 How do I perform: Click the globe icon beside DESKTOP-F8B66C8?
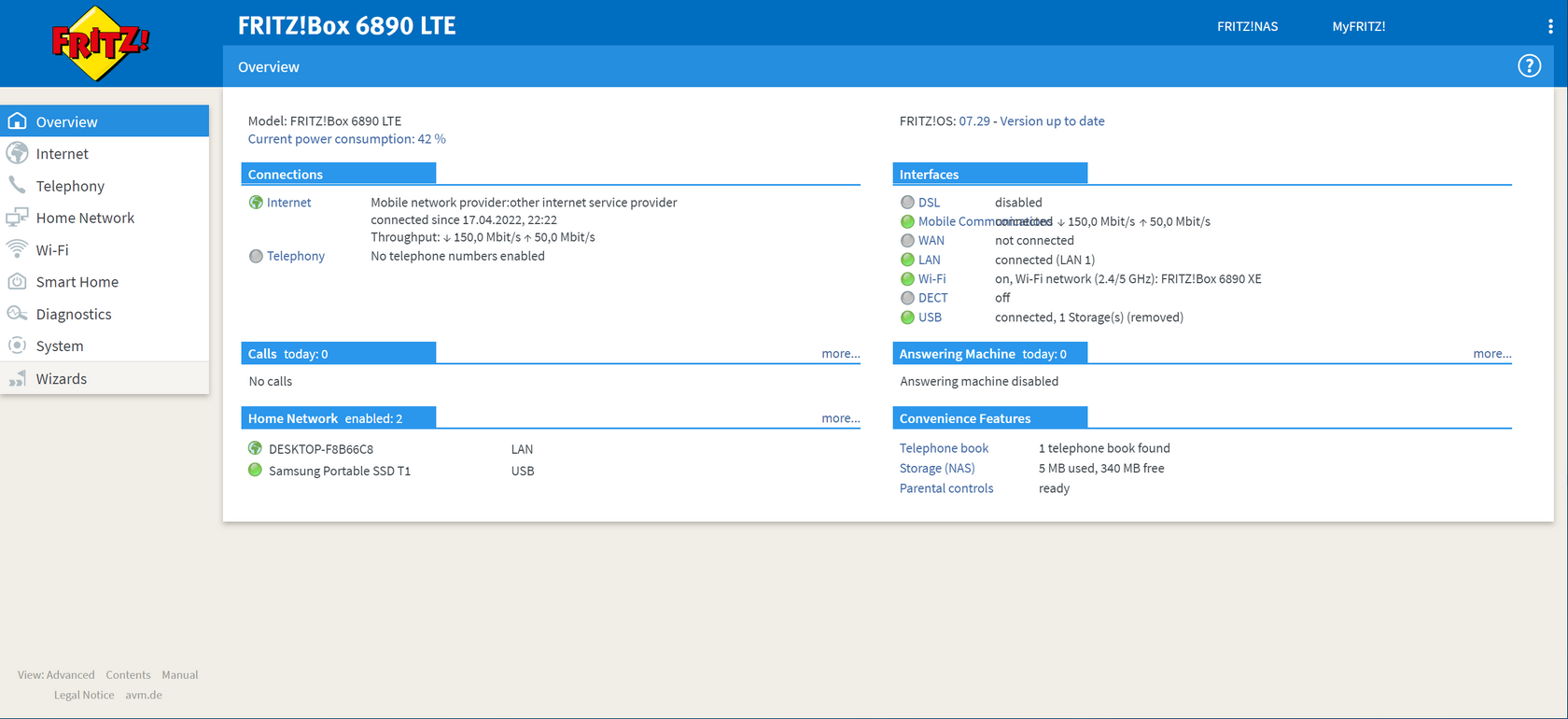255,448
